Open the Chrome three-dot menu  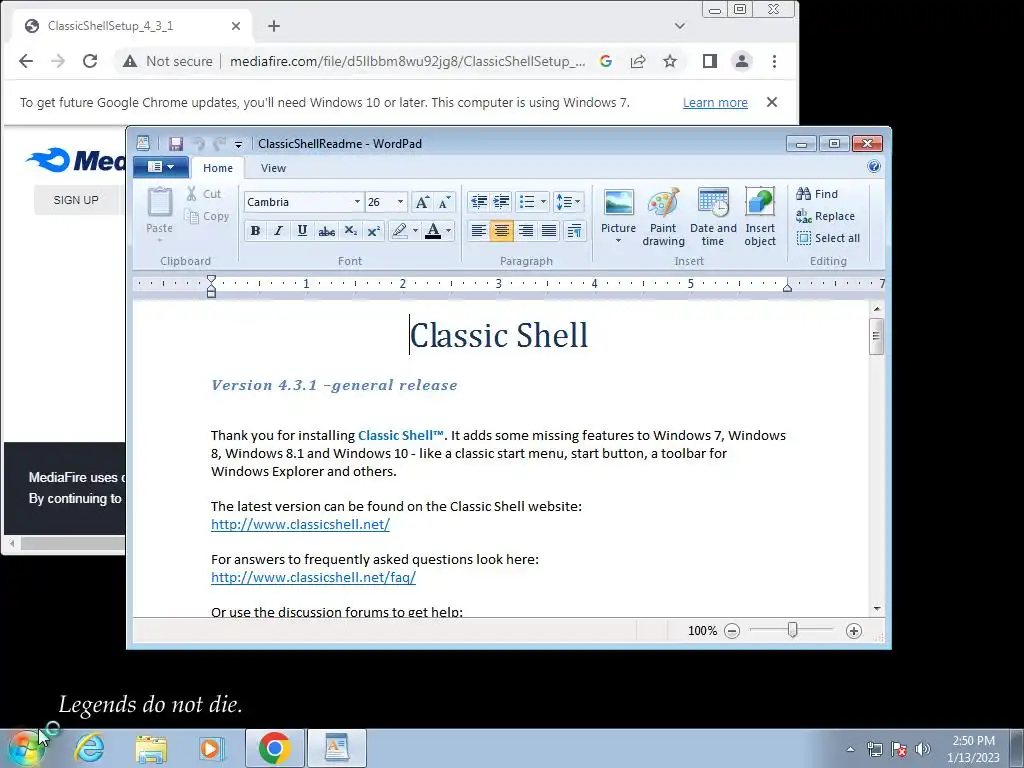coord(775,61)
